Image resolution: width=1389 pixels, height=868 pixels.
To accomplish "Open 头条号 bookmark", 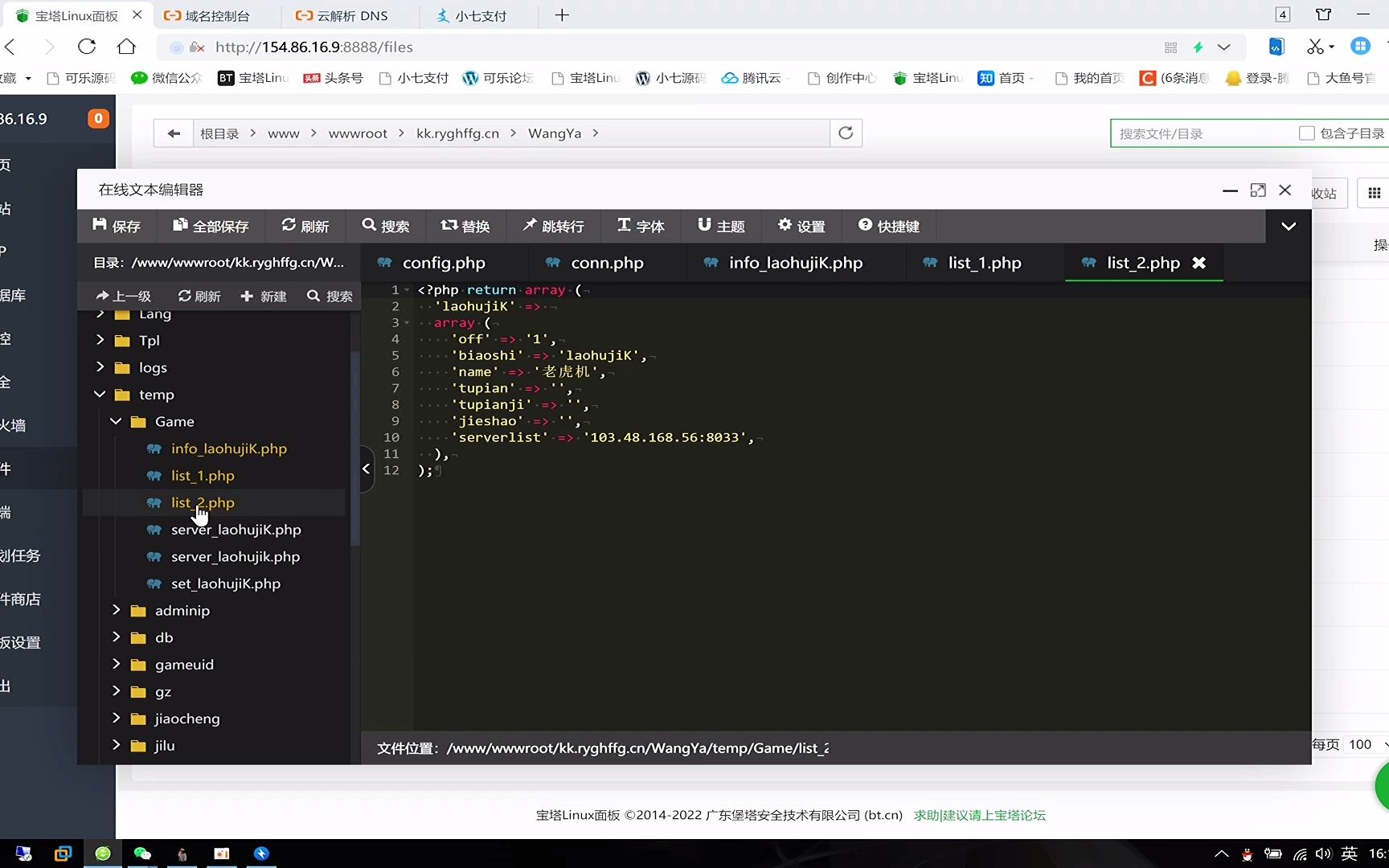I will (333, 78).
